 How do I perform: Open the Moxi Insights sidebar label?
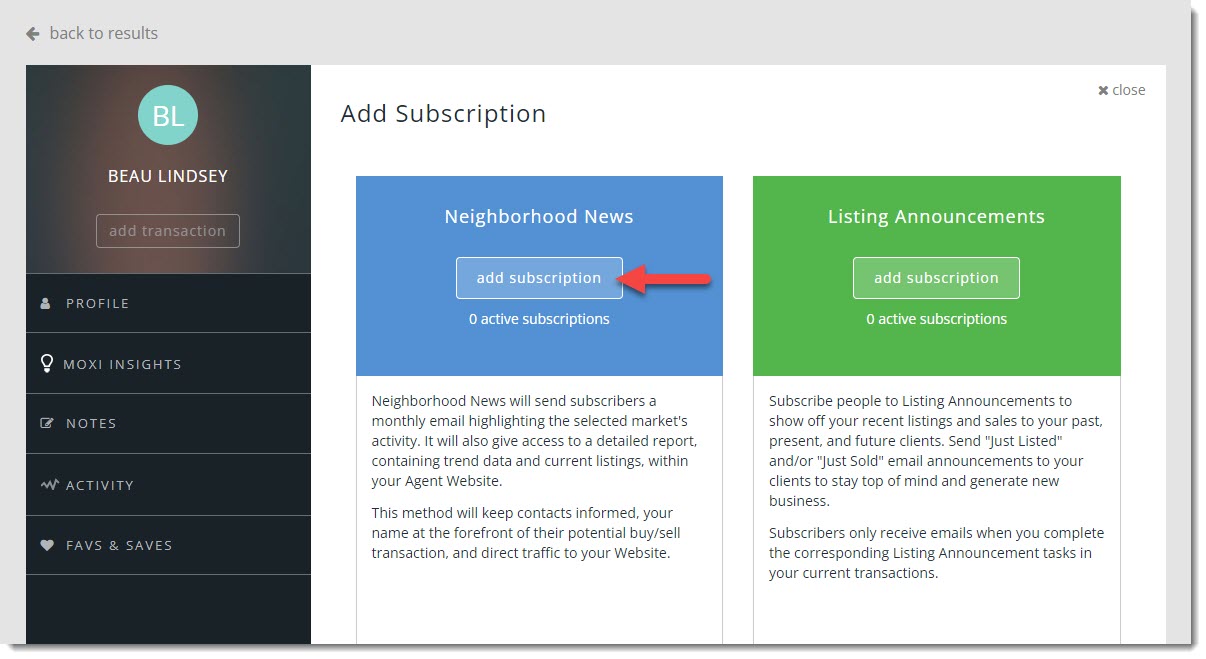click(x=122, y=364)
